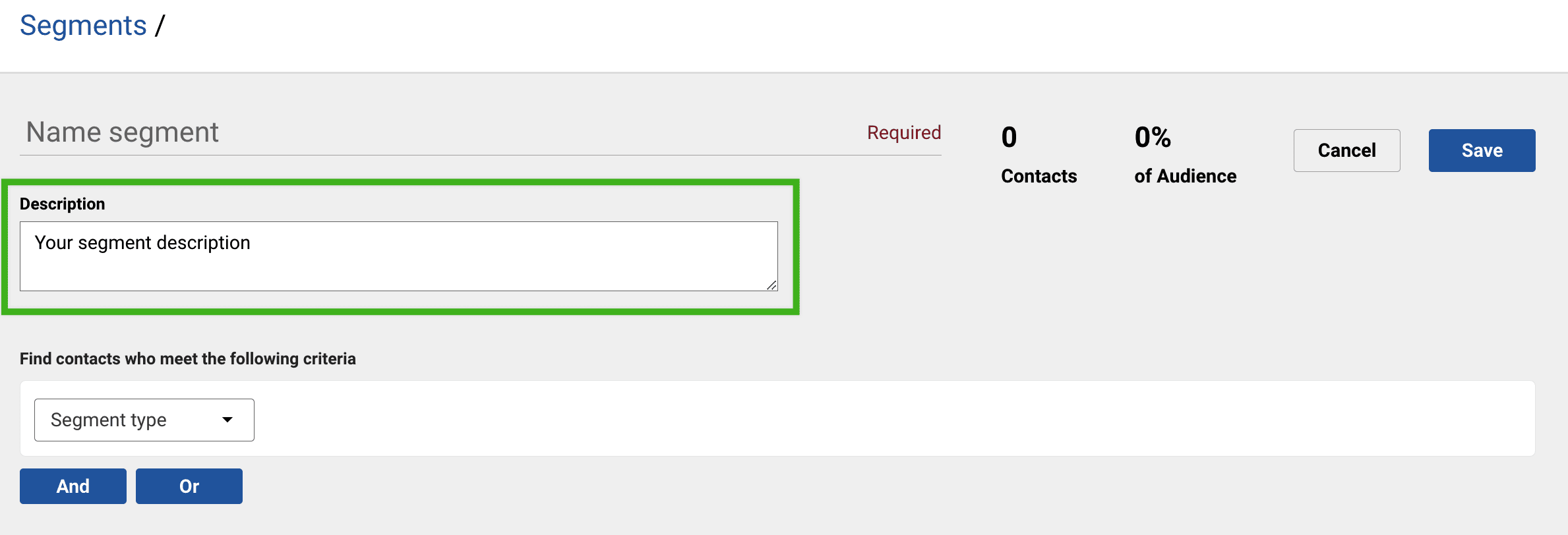Screen dimensions: 1568x535
Task: Click the red Required indicator
Action: tap(903, 132)
